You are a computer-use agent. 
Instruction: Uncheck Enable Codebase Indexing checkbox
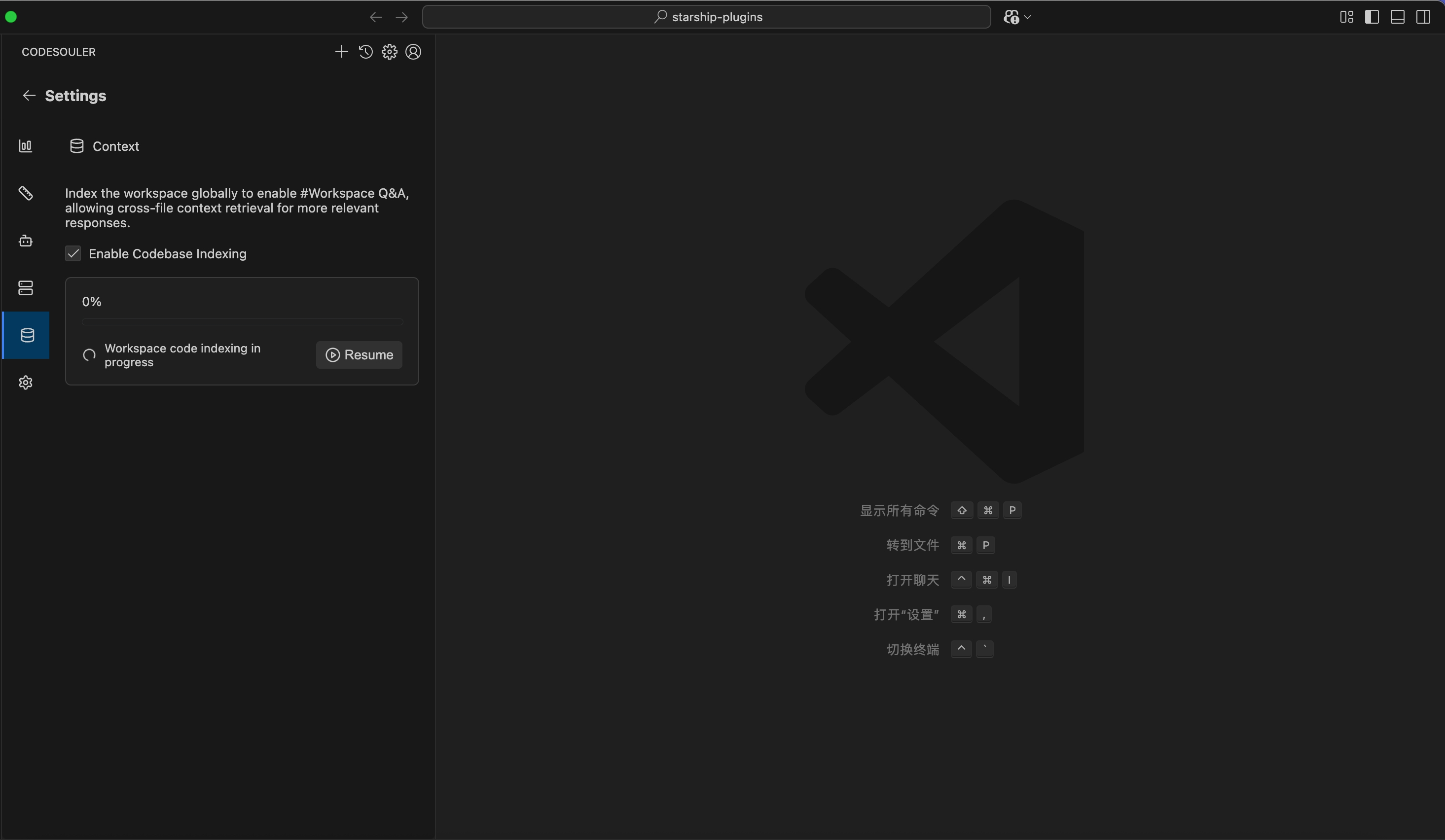pos(73,254)
